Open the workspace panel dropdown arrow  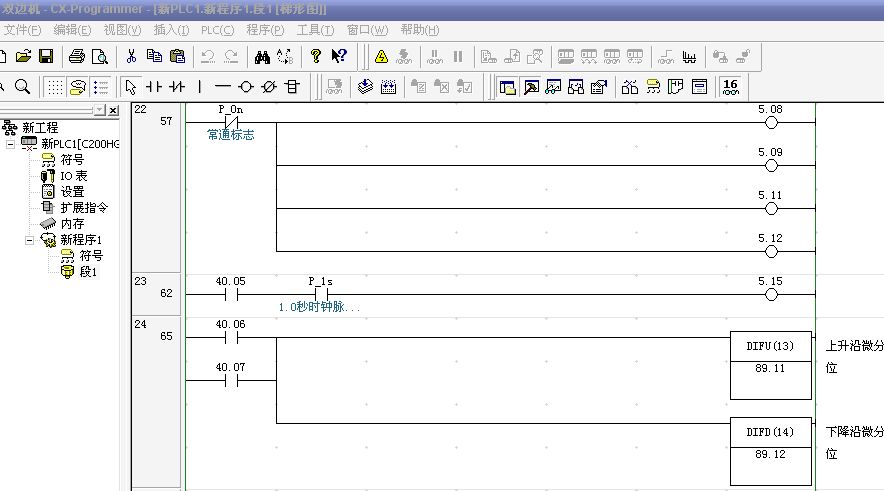pyautogui.click(x=98, y=109)
